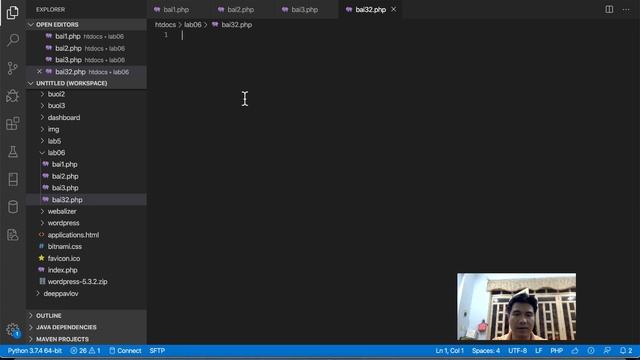Click lab06 in the breadcrumb
Image resolution: width=640 pixels, height=360 pixels.
tap(193, 25)
